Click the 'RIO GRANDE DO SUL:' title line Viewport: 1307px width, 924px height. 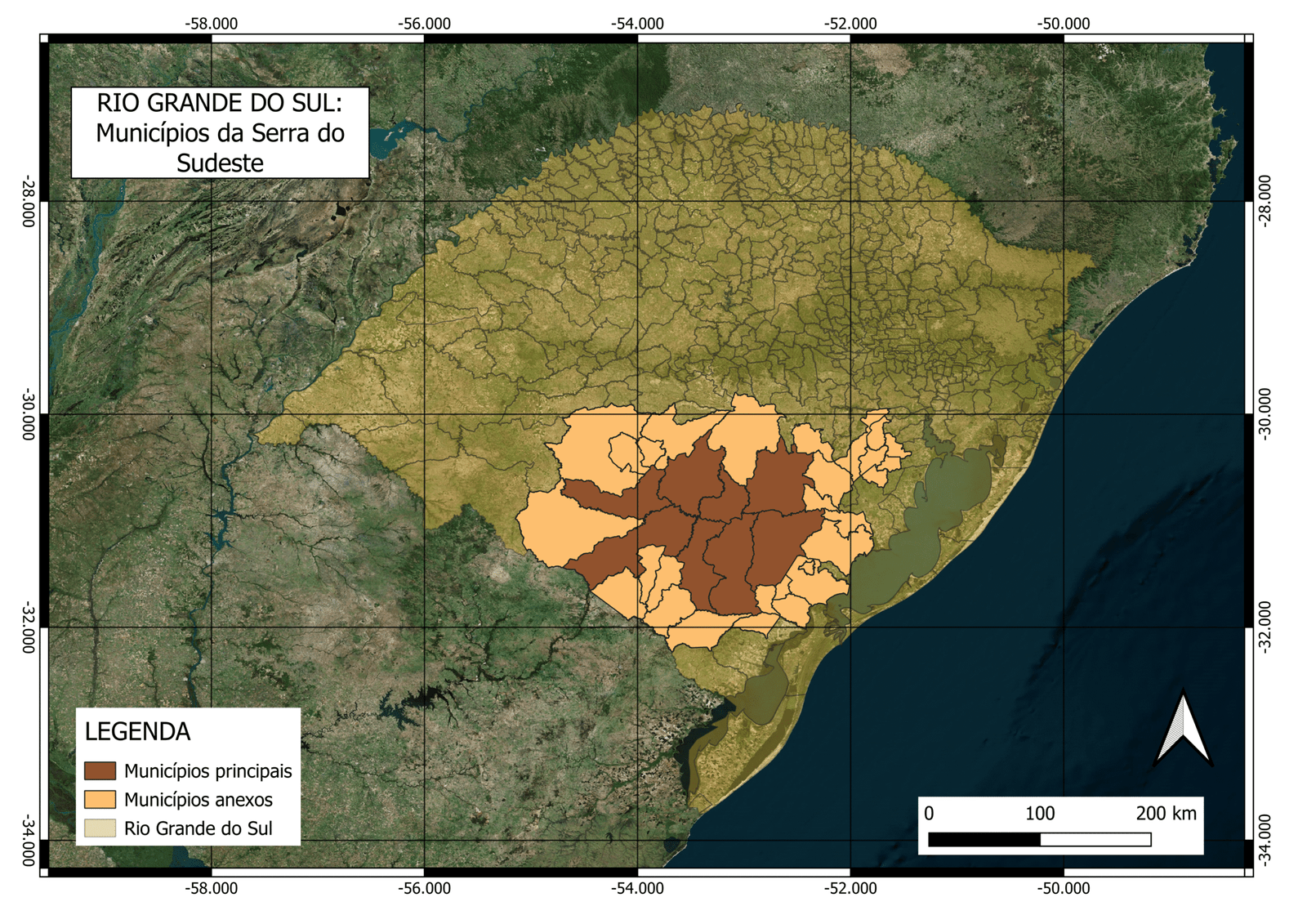pyautogui.click(x=220, y=103)
